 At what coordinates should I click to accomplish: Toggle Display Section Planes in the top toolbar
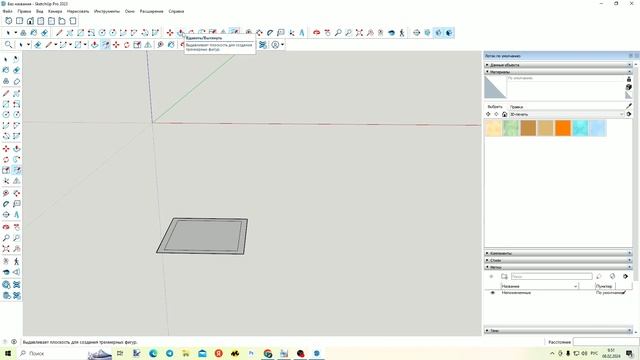427,33
